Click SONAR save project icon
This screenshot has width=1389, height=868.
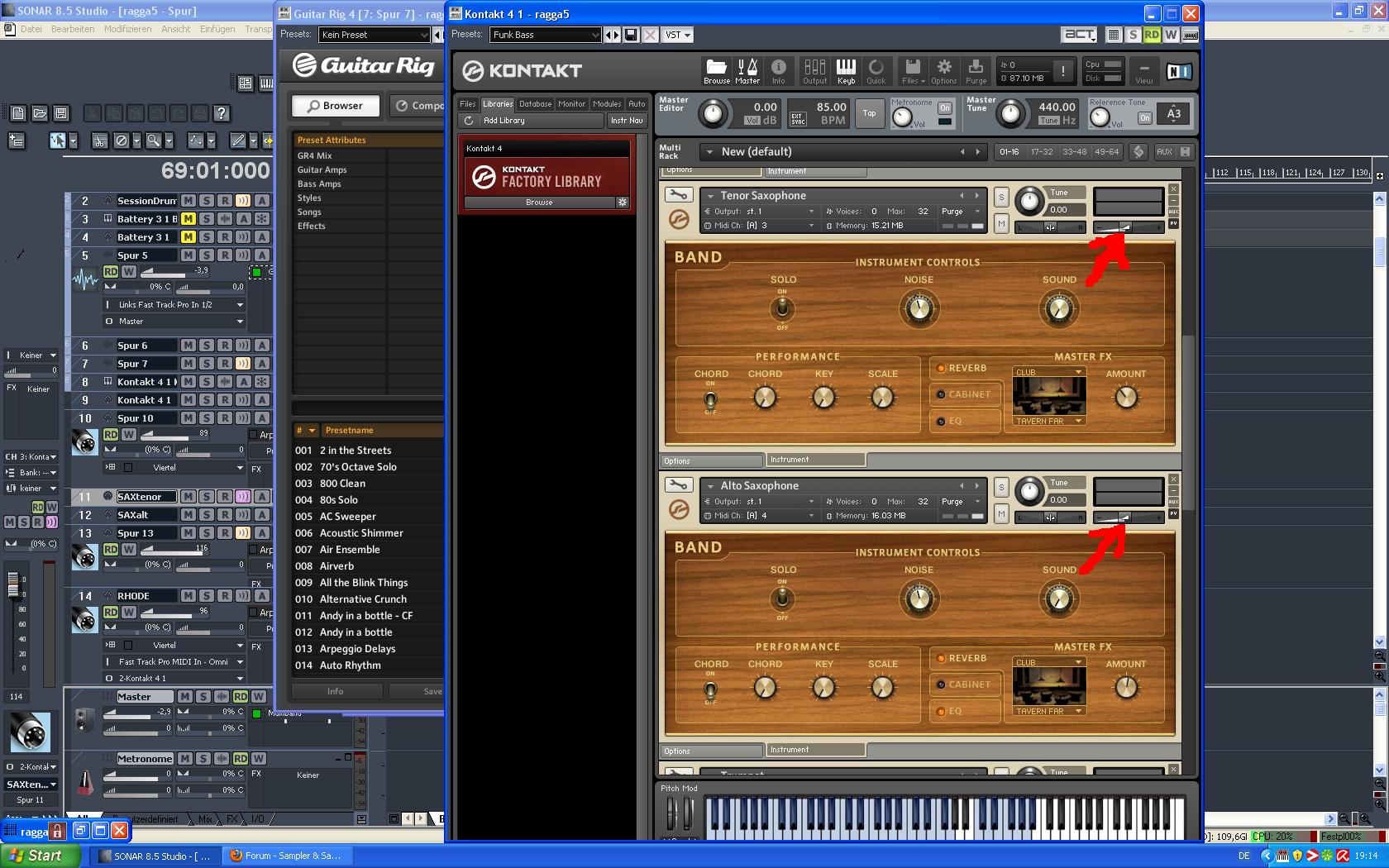click(x=61, y=113)
